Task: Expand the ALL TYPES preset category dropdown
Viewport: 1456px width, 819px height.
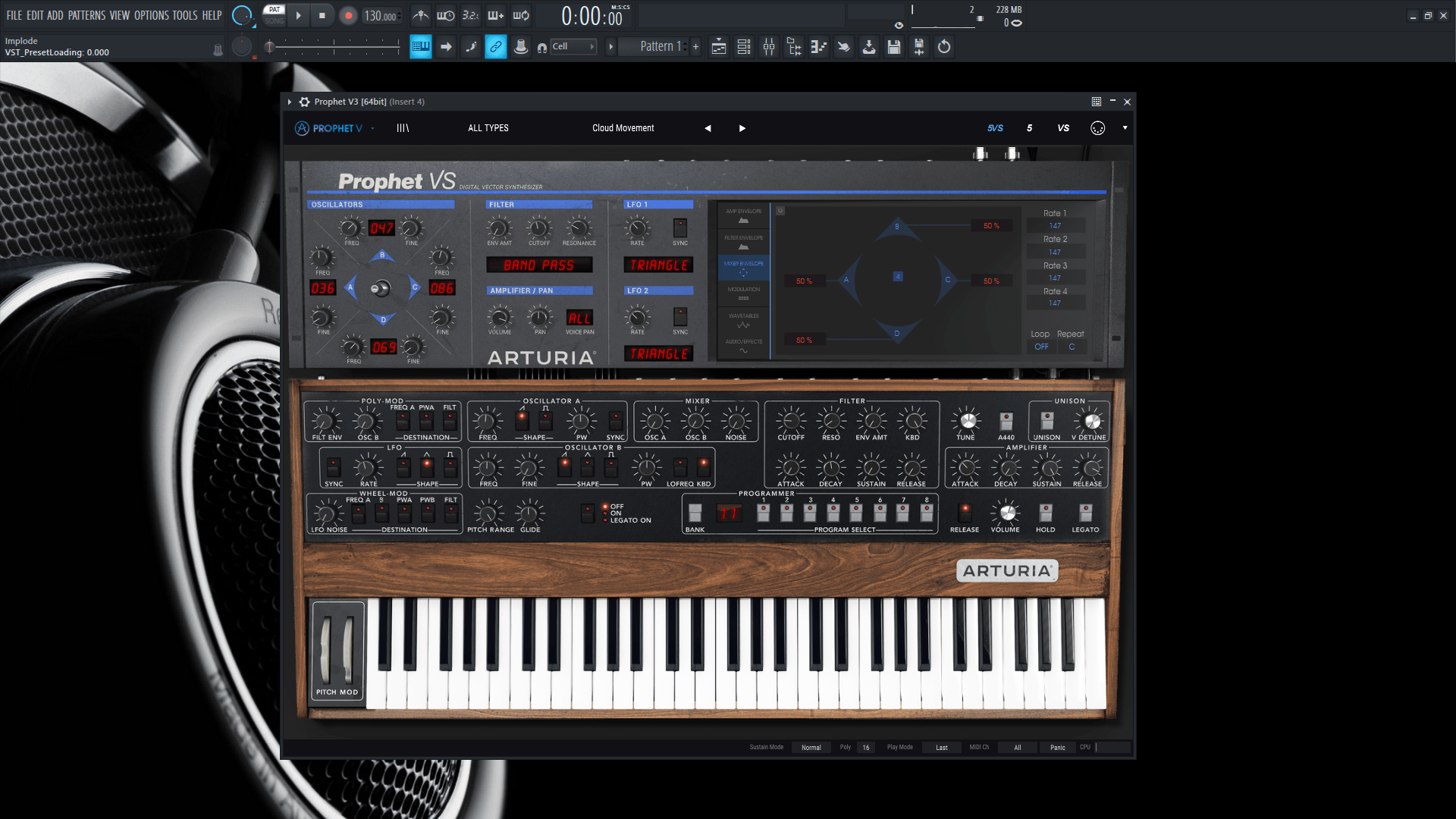Action: [488, 127]
